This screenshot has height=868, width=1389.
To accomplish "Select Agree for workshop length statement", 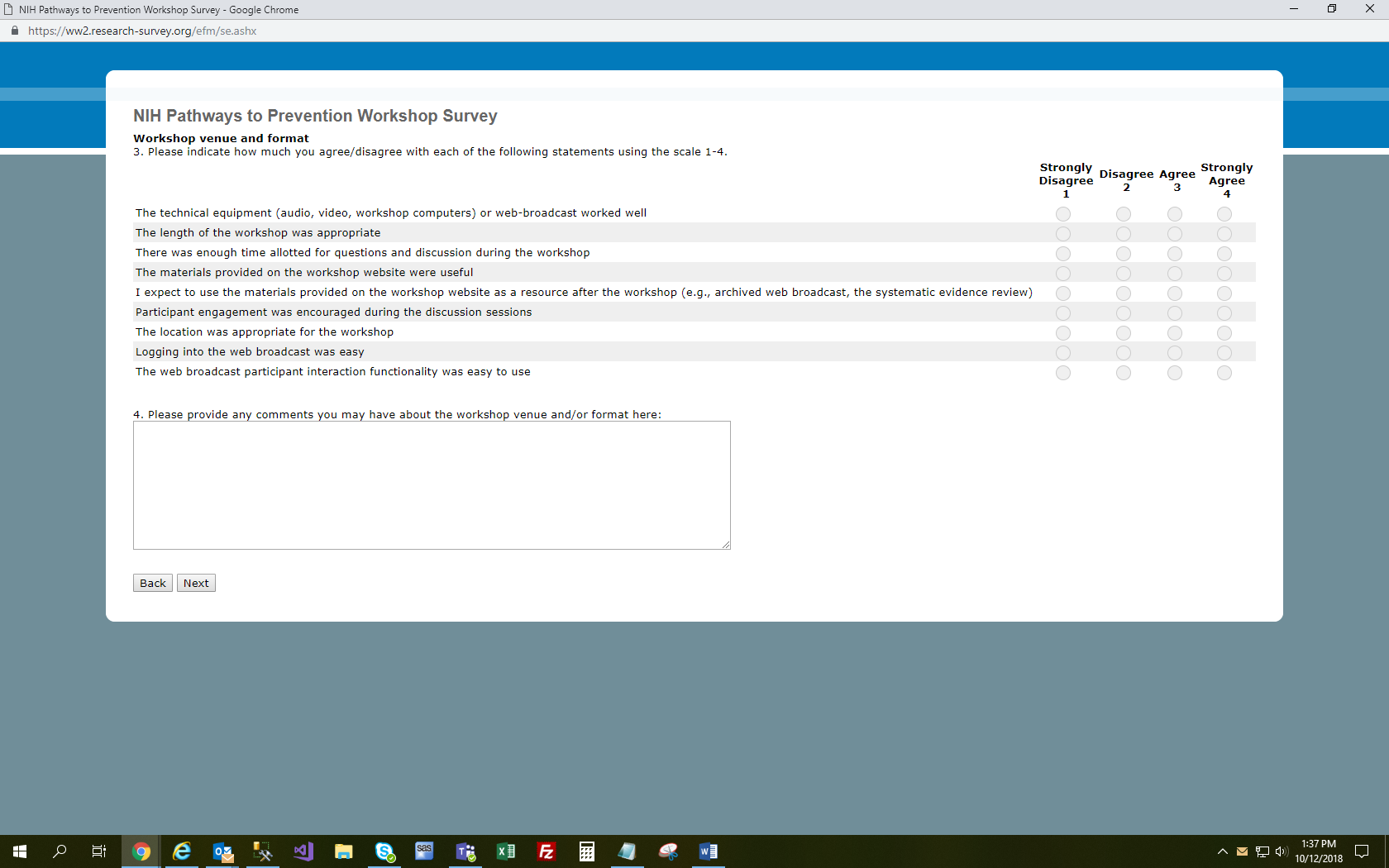I will coord(1175,234).
